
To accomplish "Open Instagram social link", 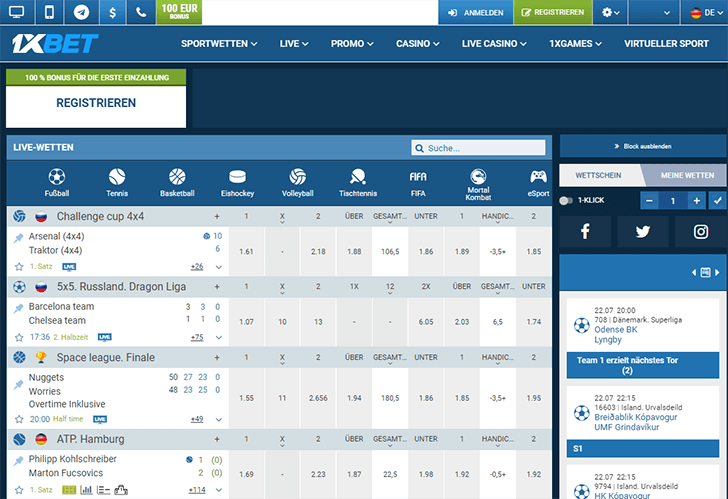I will pyautogui.click(x=701, y=231).
